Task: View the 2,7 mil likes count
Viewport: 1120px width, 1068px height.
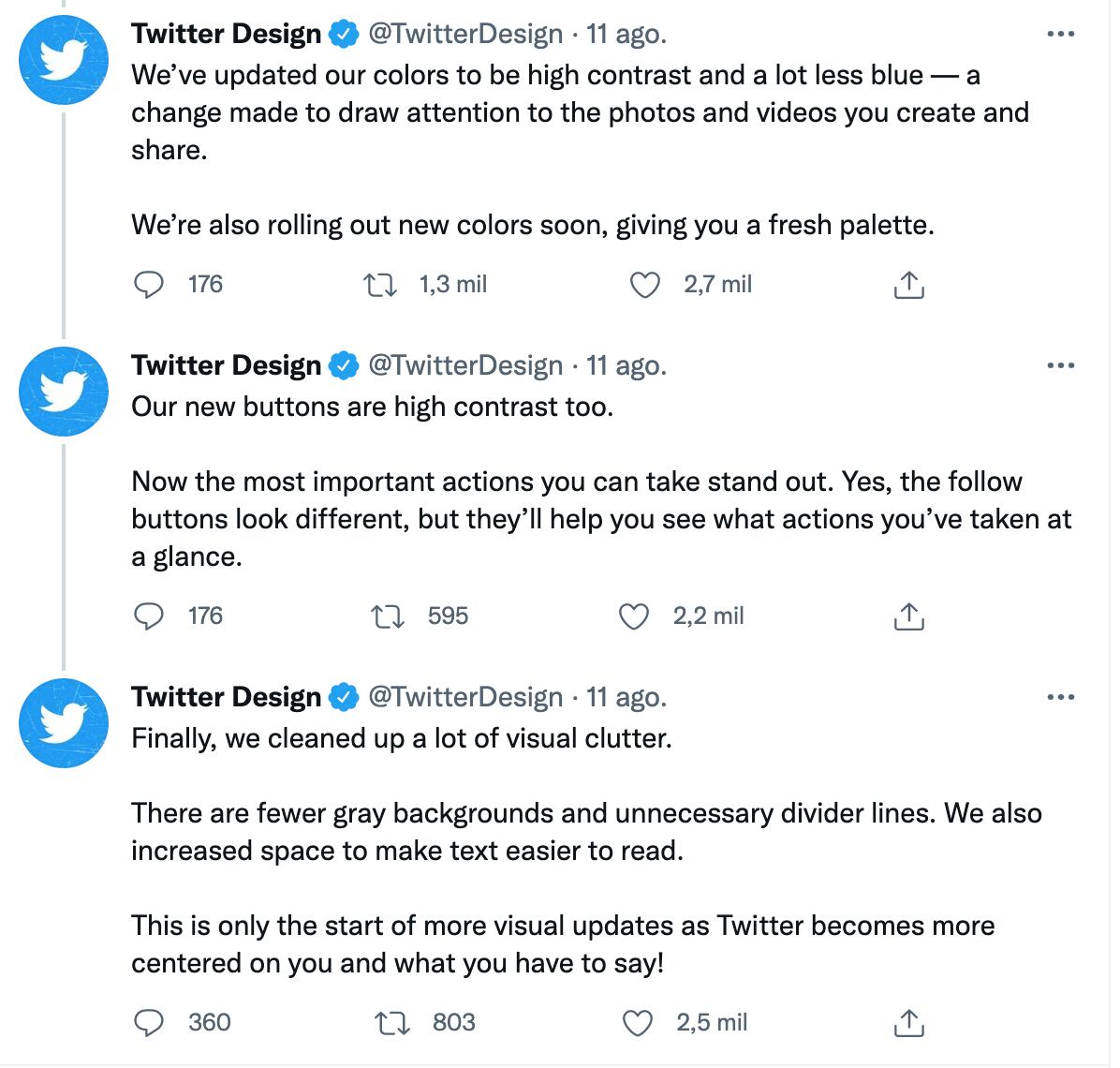Action: pos(719,284)
